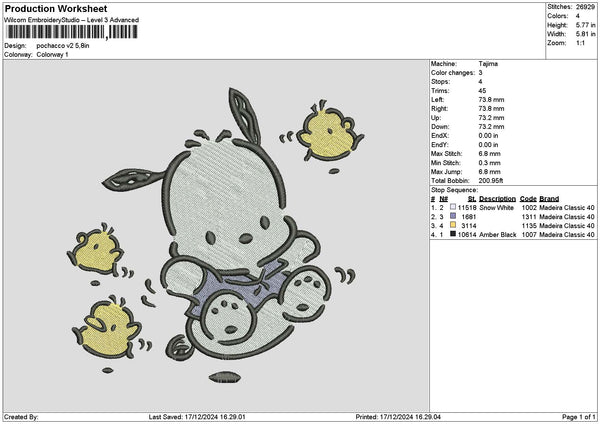Click the Trims value "45"
The image size is (600, 424).
coord(482,91)
